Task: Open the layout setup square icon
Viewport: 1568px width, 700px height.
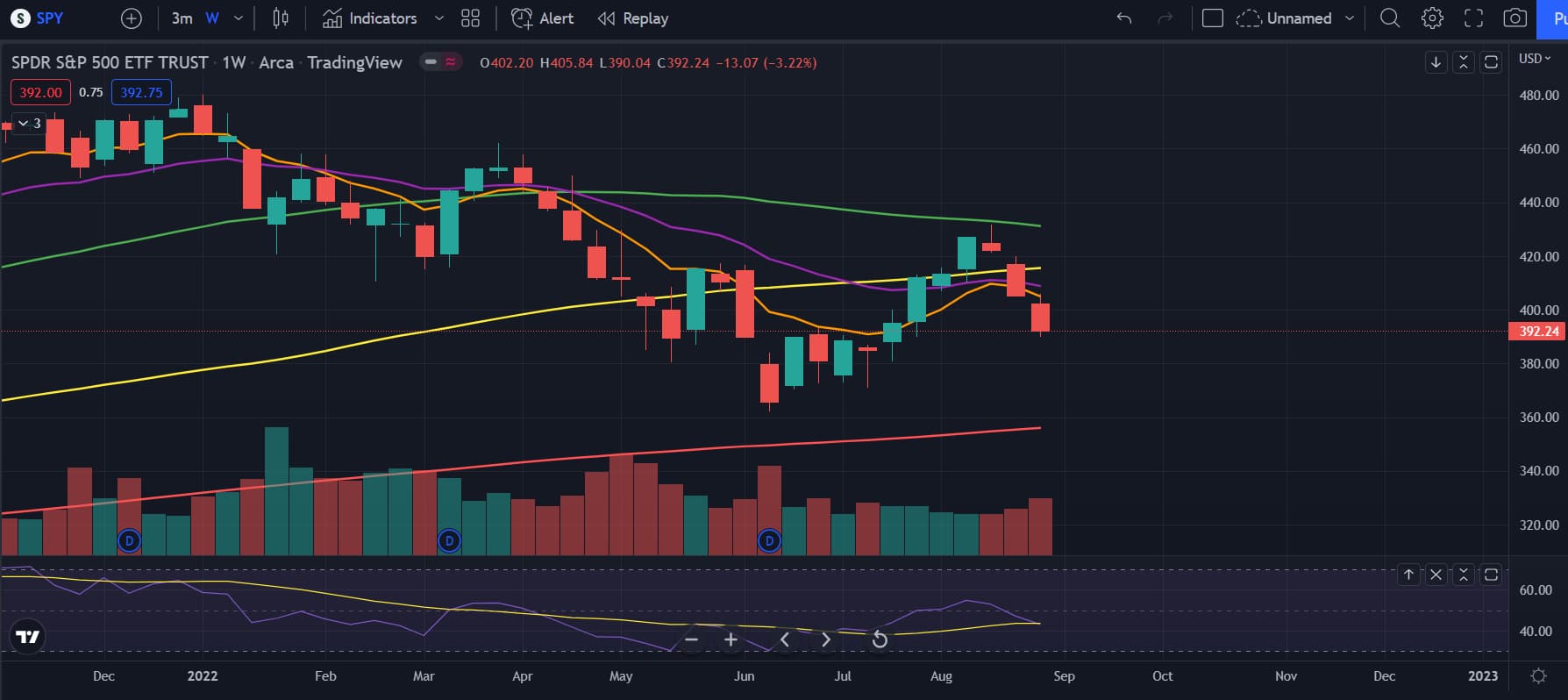Action: [1213, 18]
